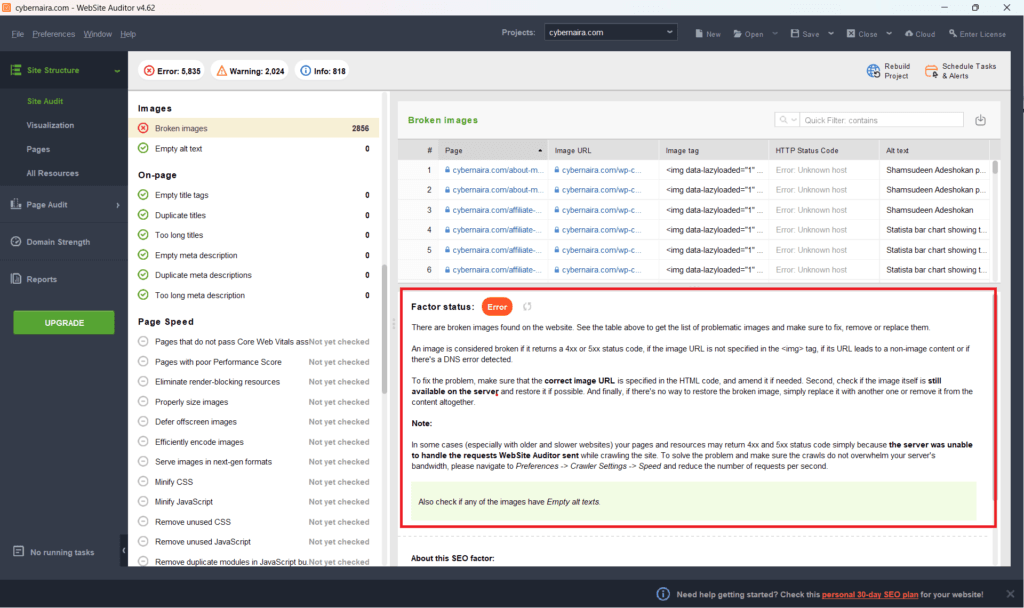Image resolution: width=1024 pixels, height=608 pixels.
Task: Toggle the Info: 818 filter
Action: pos(323,71)
